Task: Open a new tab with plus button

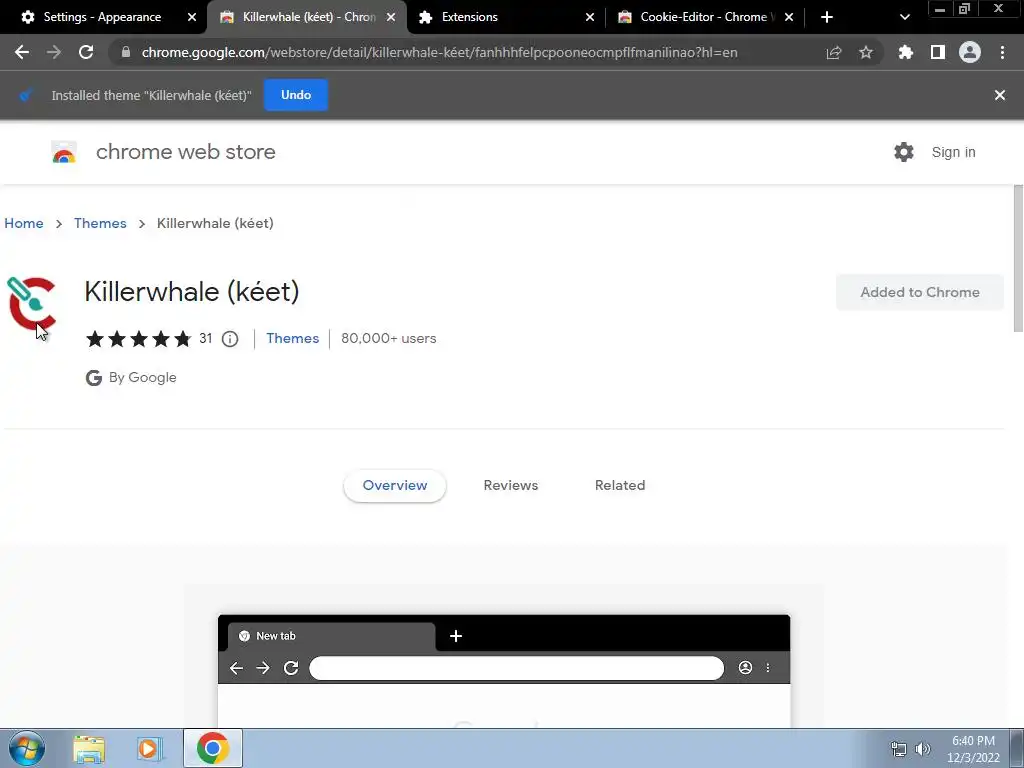Action: click(x=827, y=17)
